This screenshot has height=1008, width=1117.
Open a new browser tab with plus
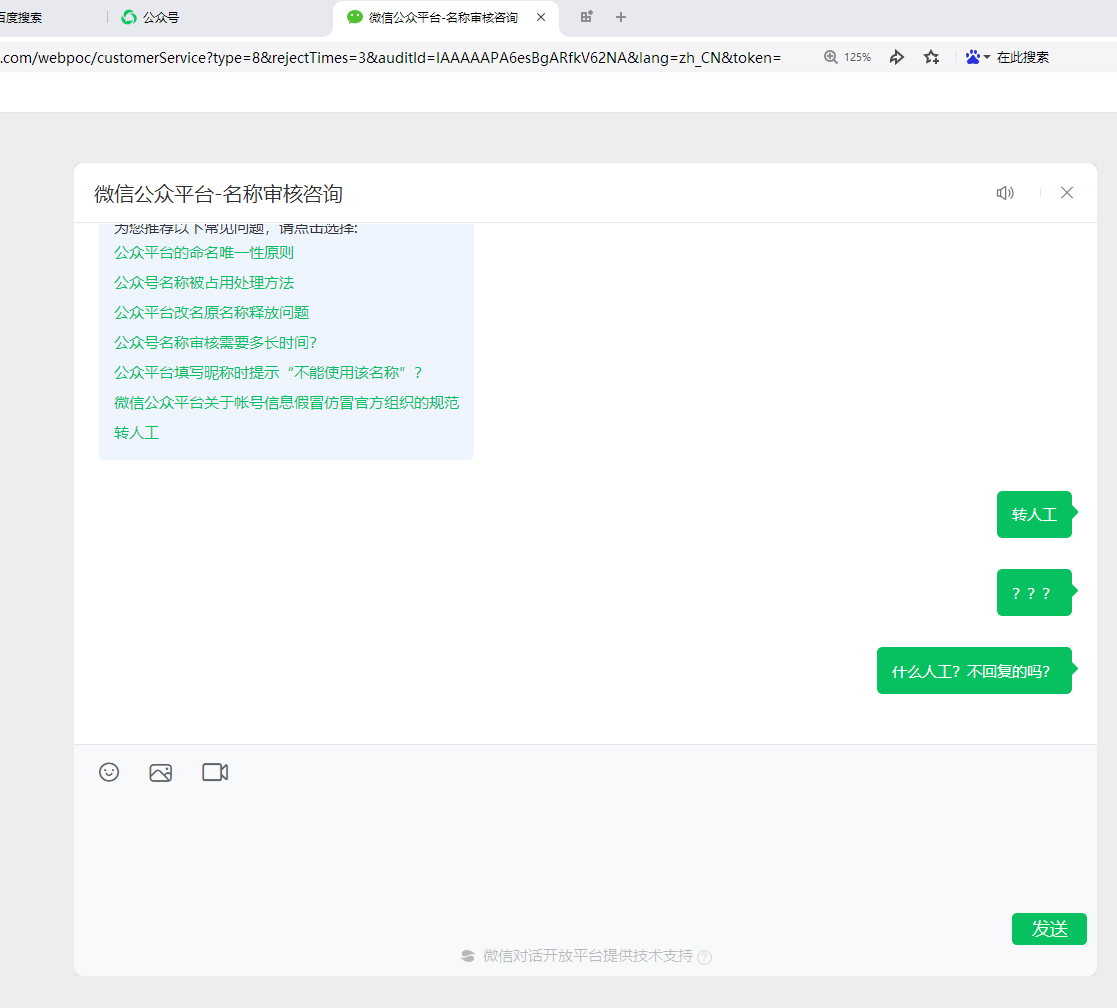coord(620,17)
